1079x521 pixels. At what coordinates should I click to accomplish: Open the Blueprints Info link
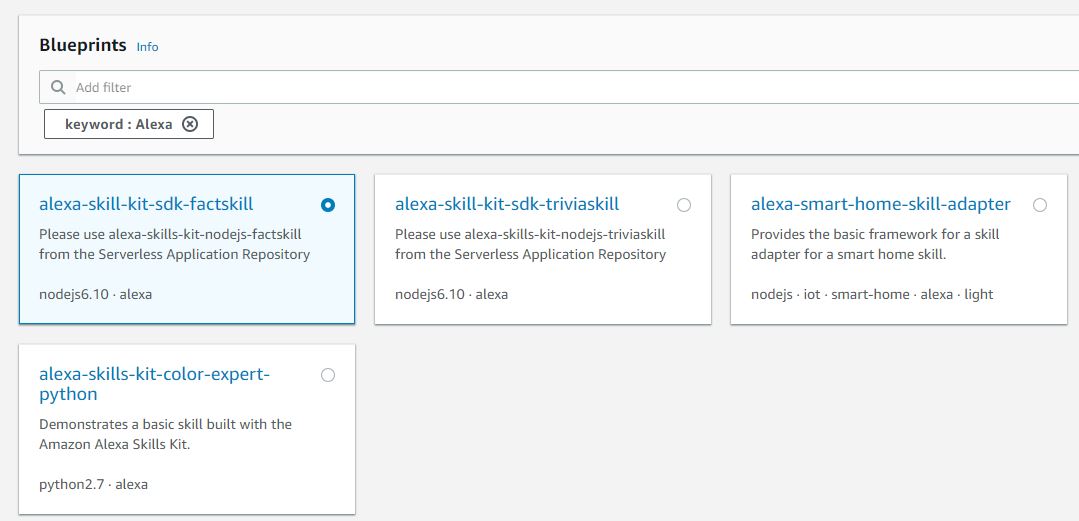point(147,47)
